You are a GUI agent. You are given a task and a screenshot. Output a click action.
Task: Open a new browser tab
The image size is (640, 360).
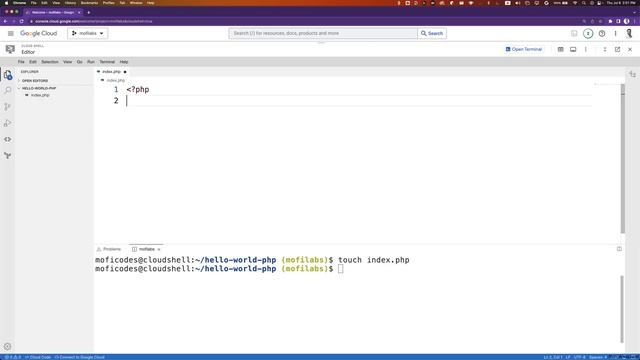click(x=89, y=12)
